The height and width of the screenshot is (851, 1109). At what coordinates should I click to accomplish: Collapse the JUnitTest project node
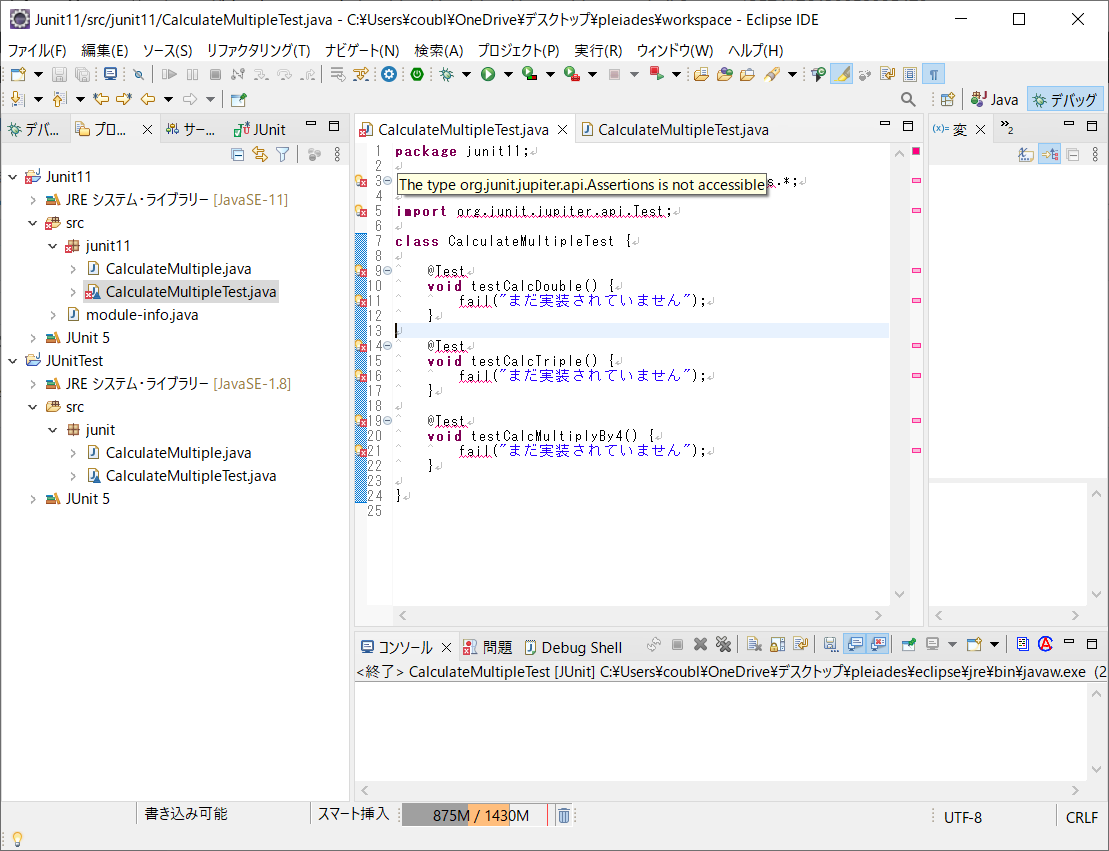click(x=13, y=361)
